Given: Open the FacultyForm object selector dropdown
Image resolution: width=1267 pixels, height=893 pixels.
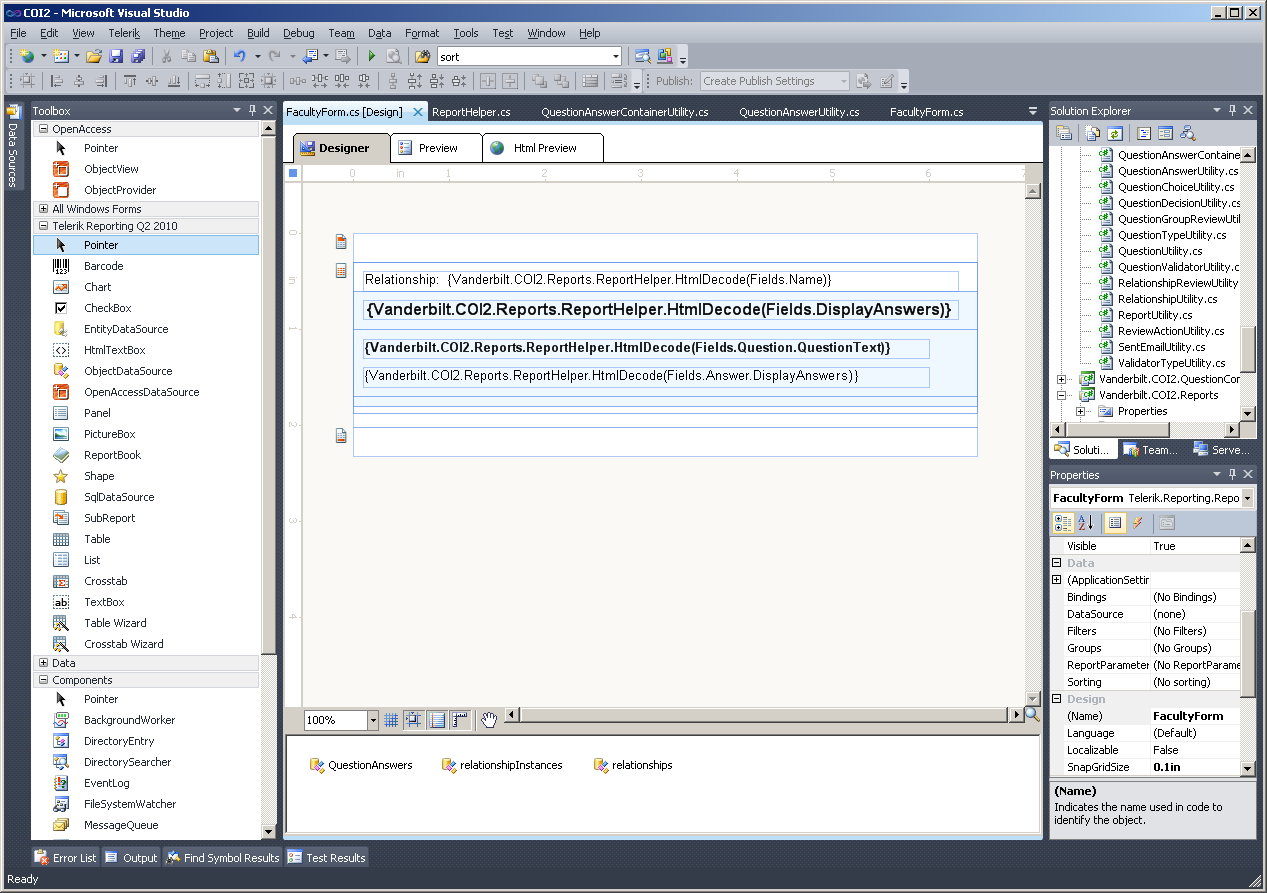Looking at the screenshot, I should [1247, 498].
